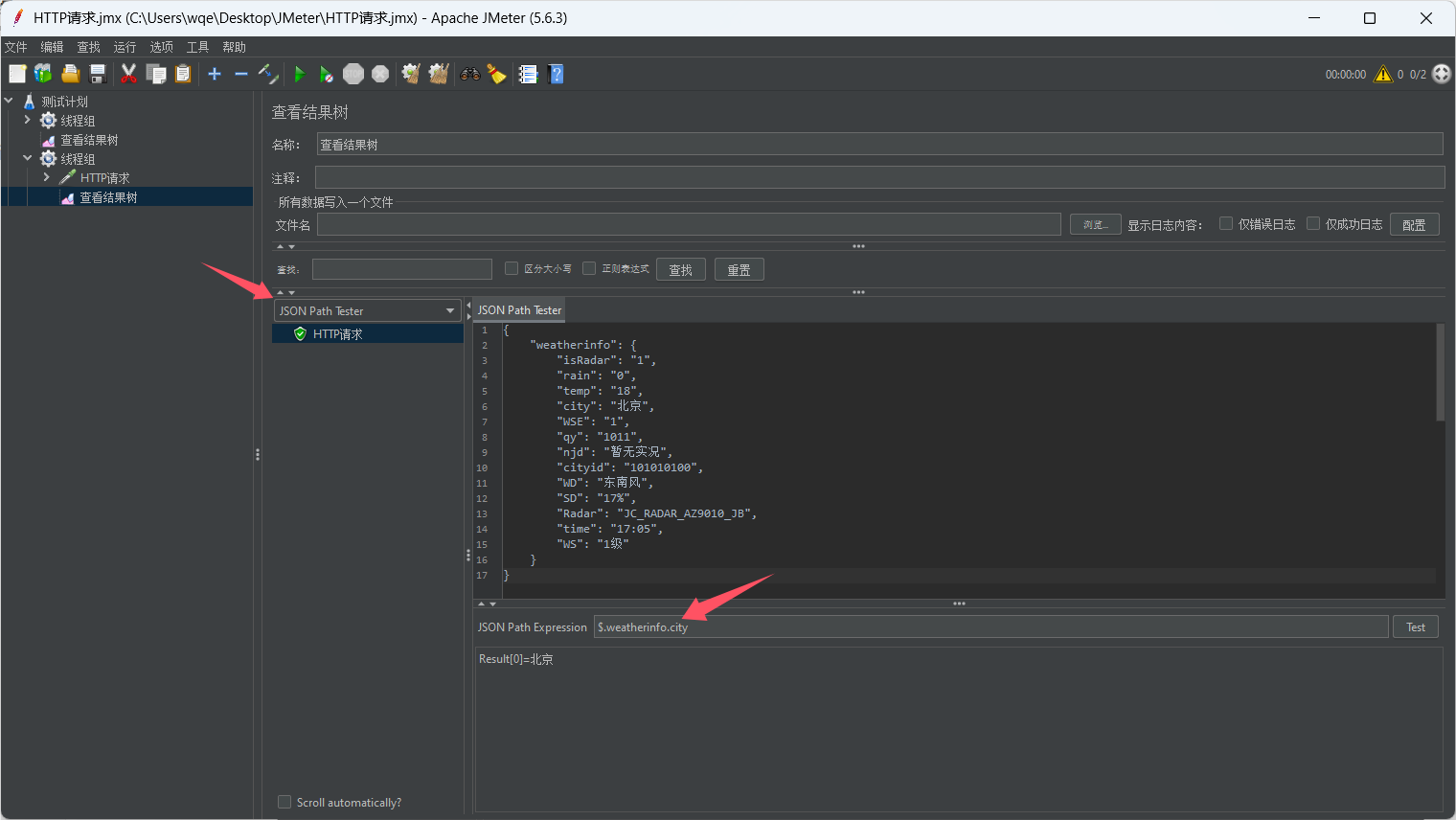1456x820 pixels.
Task: Open the 工具 menu
Action: point(197,47)
